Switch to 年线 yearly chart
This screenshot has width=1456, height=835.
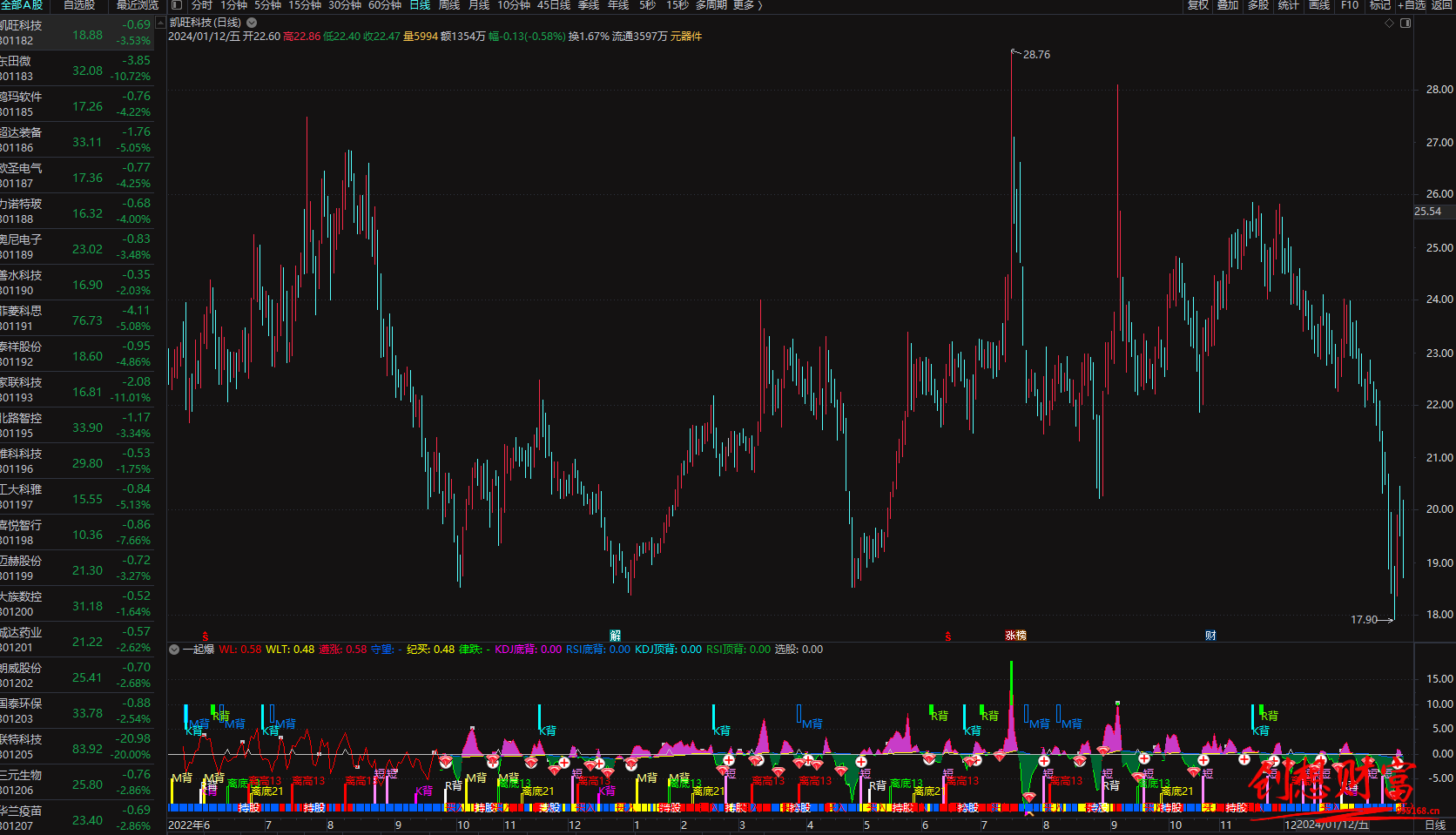[618, 5]
